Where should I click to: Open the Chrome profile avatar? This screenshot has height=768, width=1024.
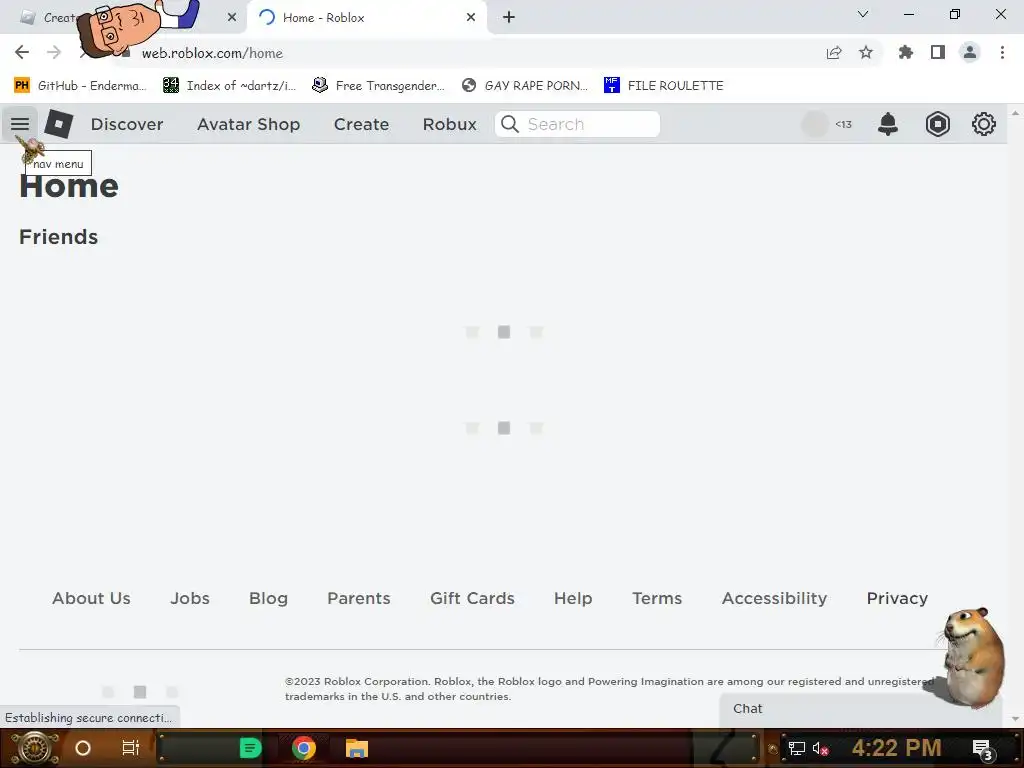point(970,52)
